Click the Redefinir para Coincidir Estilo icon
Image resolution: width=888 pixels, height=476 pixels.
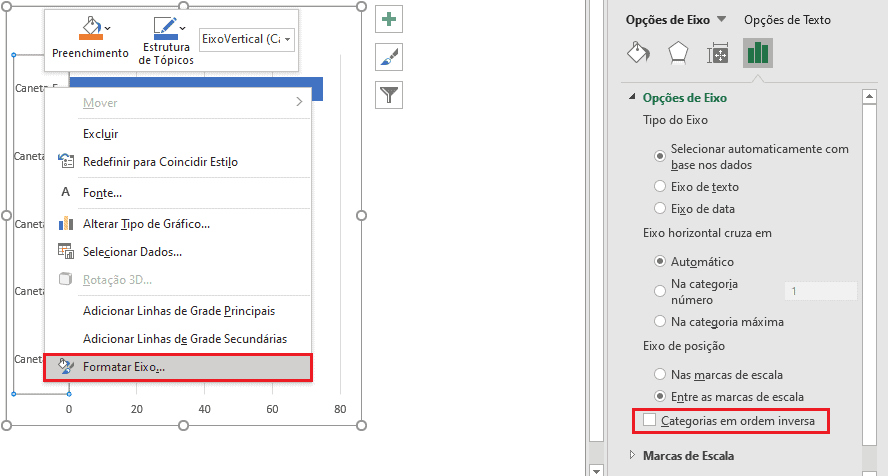[x=66, y=161]
